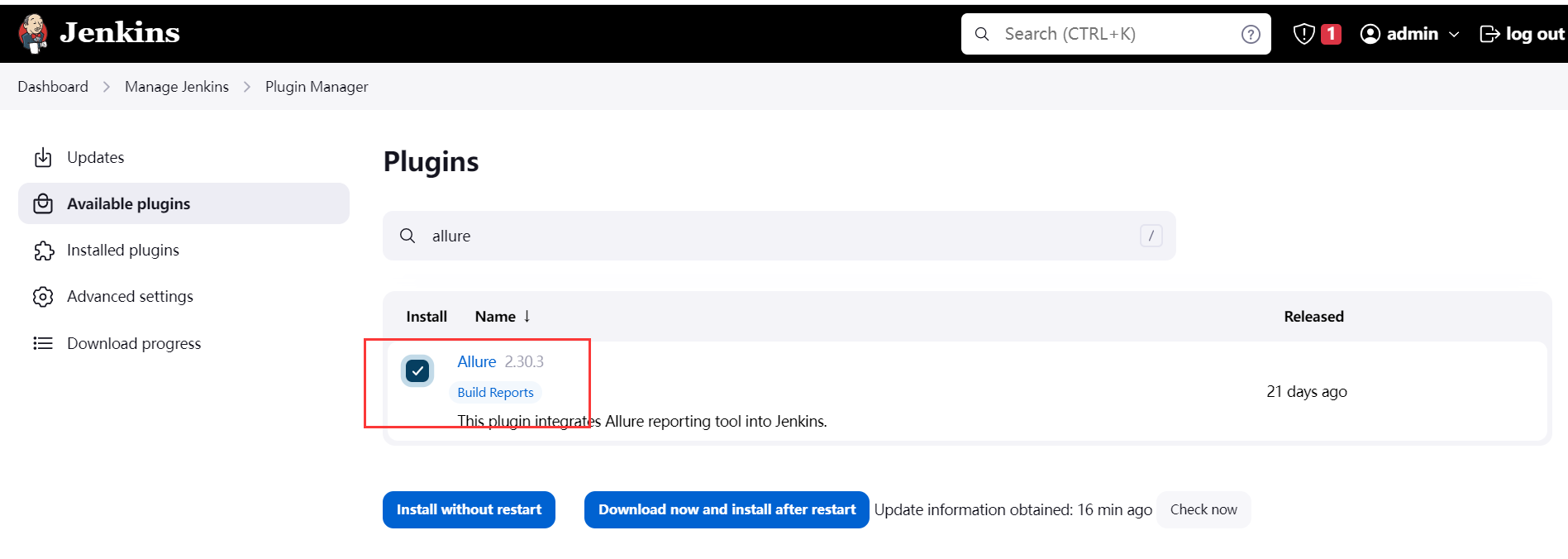Image resolution: width=1568 pixels, height=559 pixels.
Task: Open the security warnings shield icon
Action: (1303, 34)
